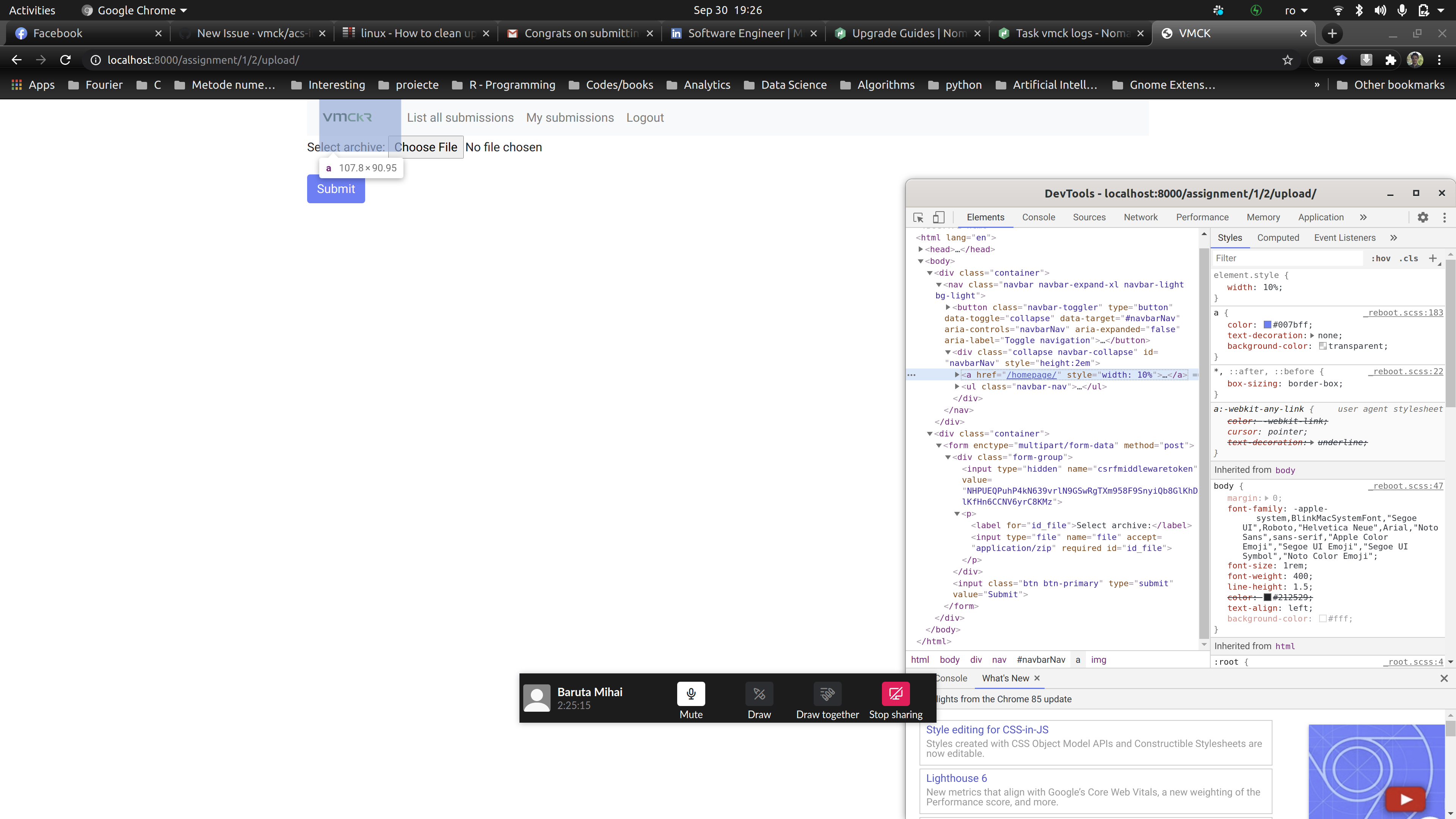Open Chrome's three-dot main menu
Screen dimensions: 1456x819
tap(1440, 60)
